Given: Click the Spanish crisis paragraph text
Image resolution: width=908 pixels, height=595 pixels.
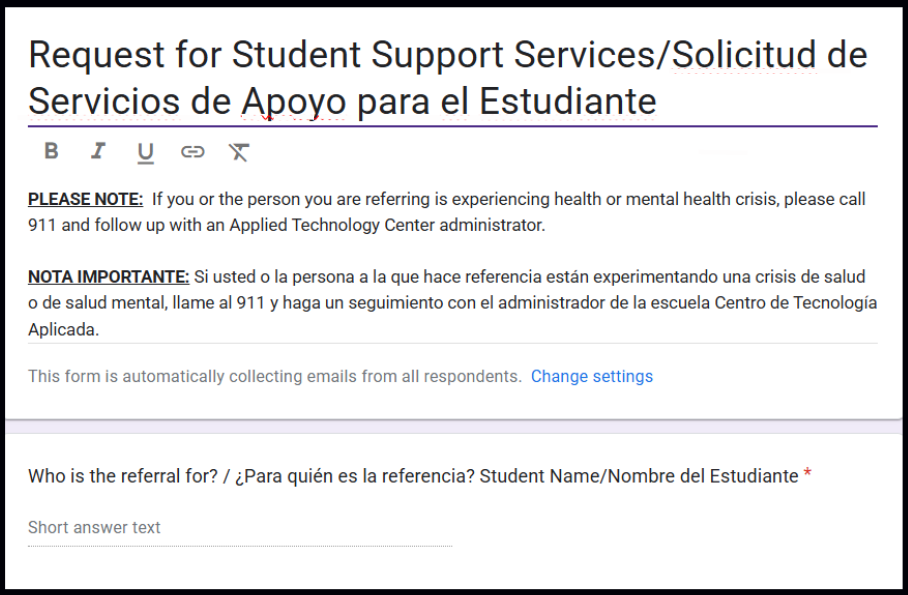Looking at the screenshot, I should click(450, 302).
